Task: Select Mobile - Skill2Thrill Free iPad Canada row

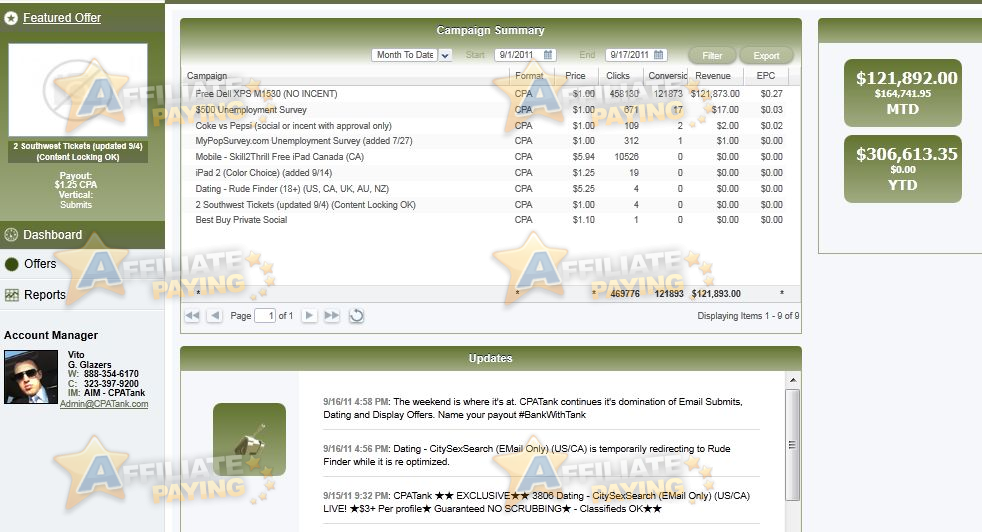Action: pos(490,157)
